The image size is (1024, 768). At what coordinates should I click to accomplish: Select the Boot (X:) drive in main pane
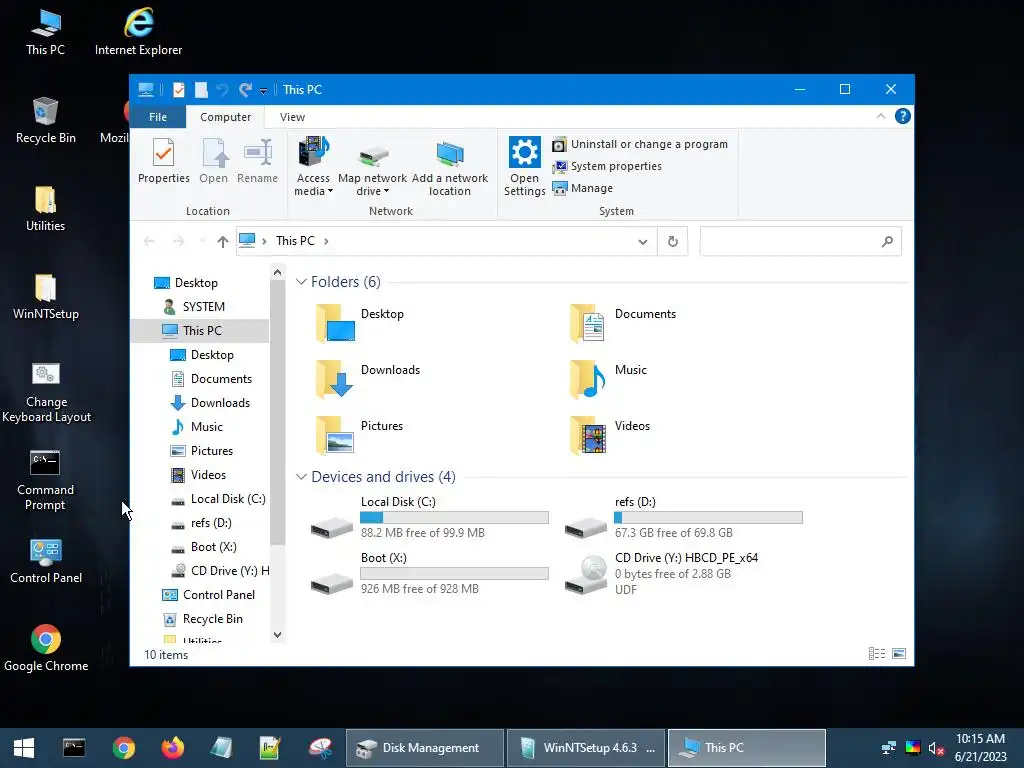(430, 573)
